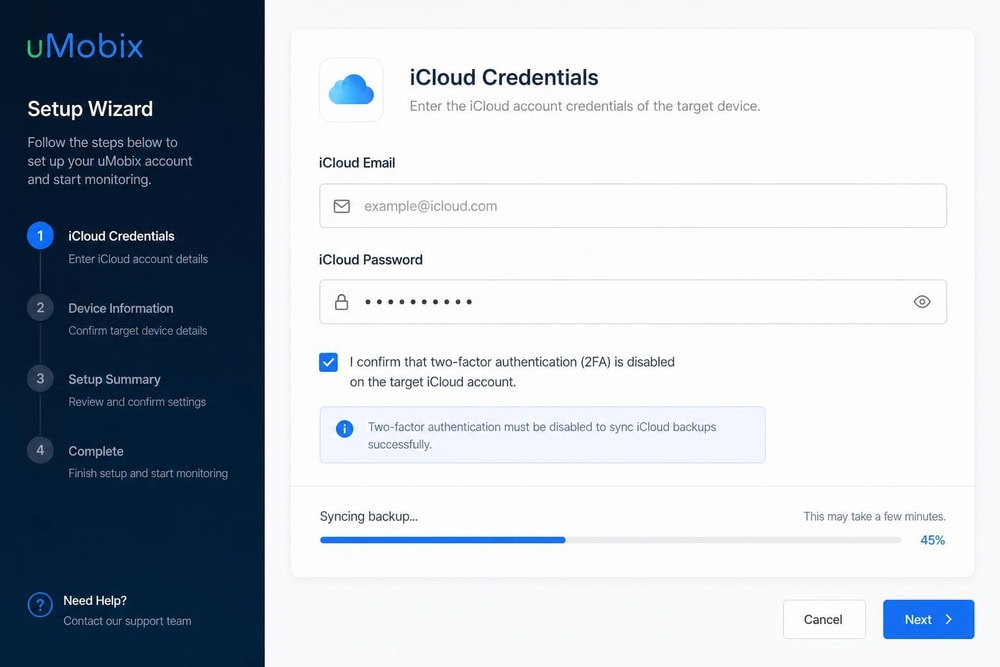The image size is (1000, 667).
Task: Select step 2 circle Device Information
Action: 40,307
